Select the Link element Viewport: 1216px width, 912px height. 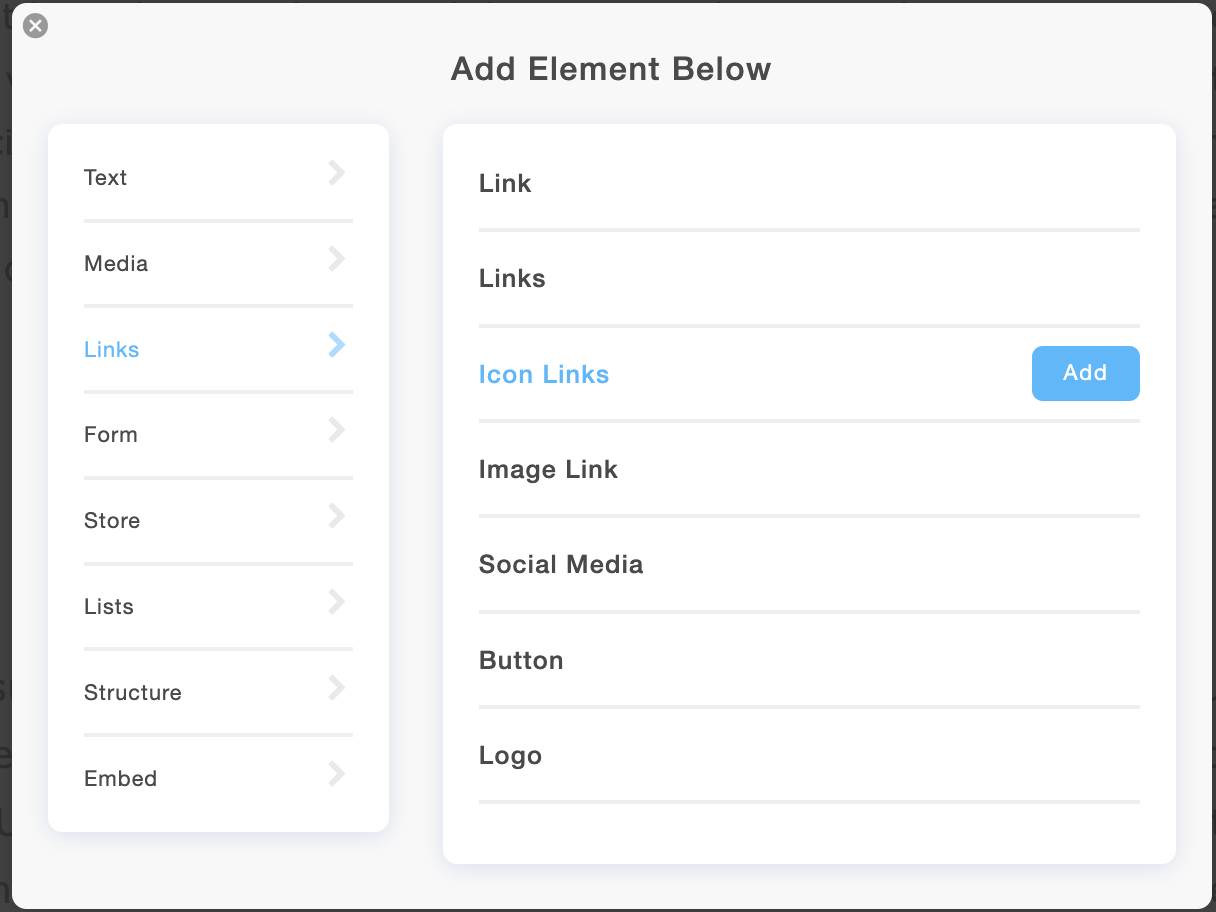(x=505, y=183)
